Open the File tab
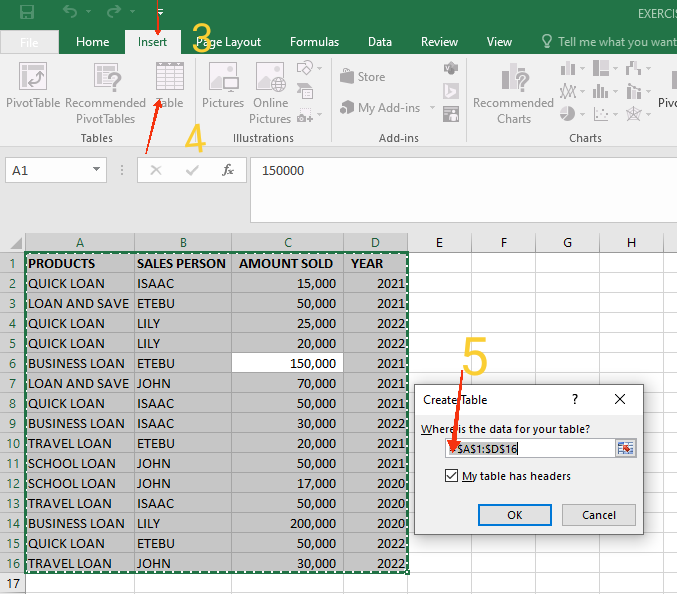The image size is (677, 594). tap(29, 42)
